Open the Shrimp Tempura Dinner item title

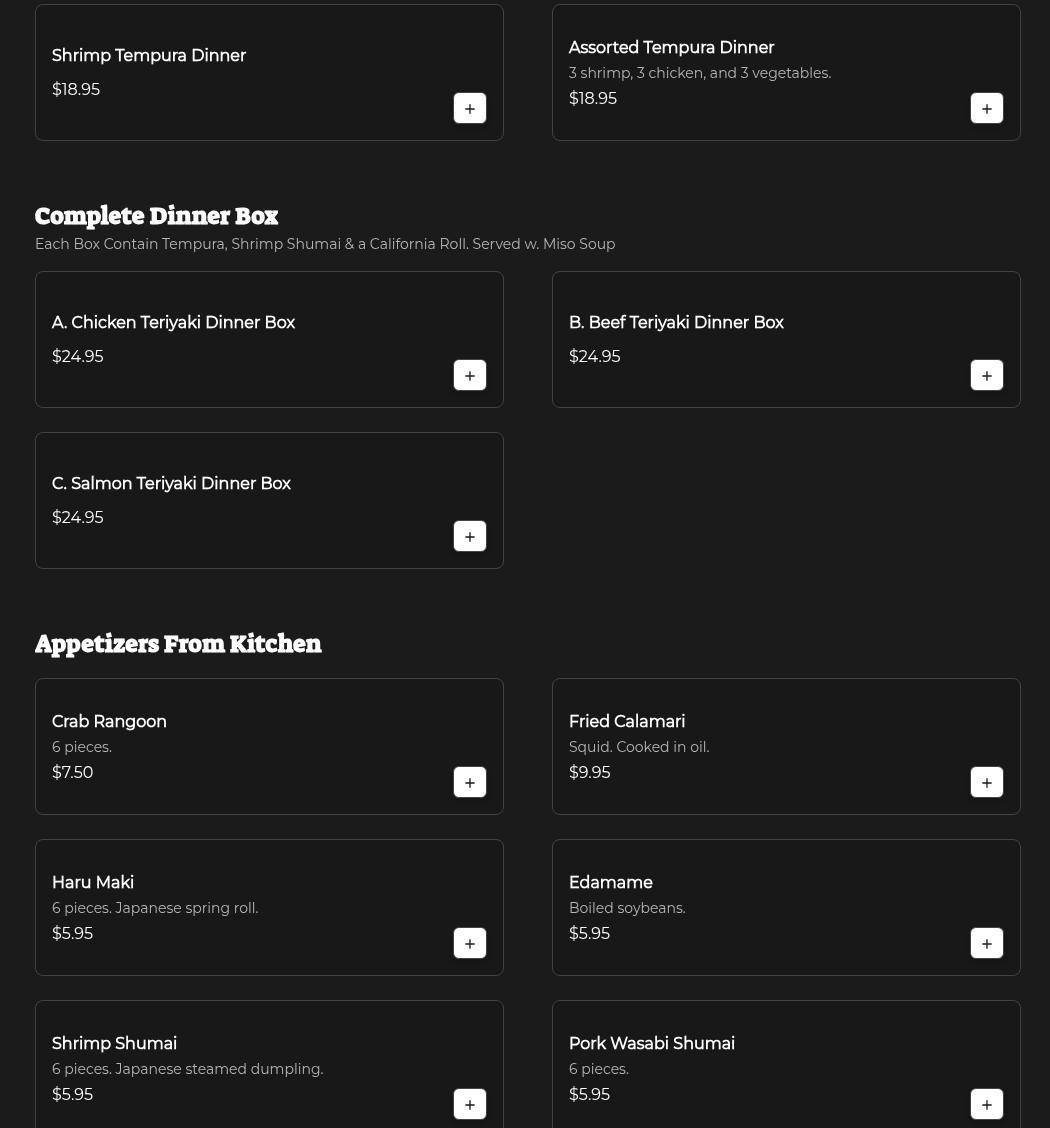pos(149,55)
